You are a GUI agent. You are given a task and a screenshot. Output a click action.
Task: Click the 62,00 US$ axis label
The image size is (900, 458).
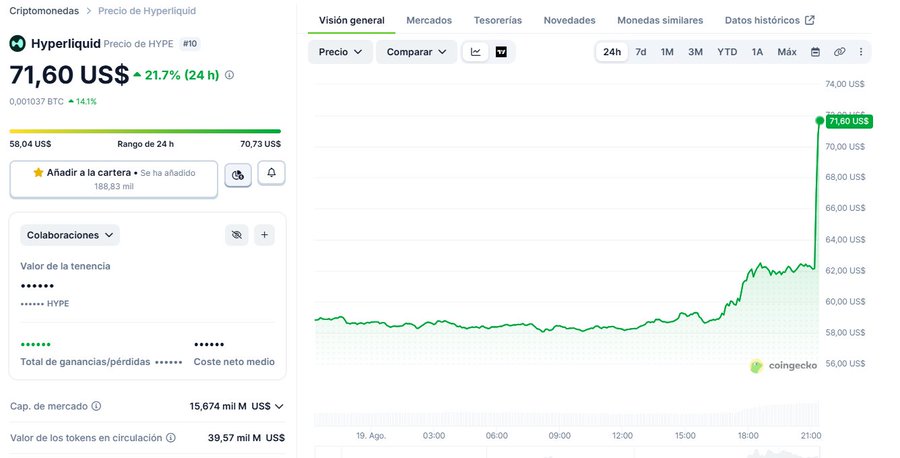coord(845,270)
